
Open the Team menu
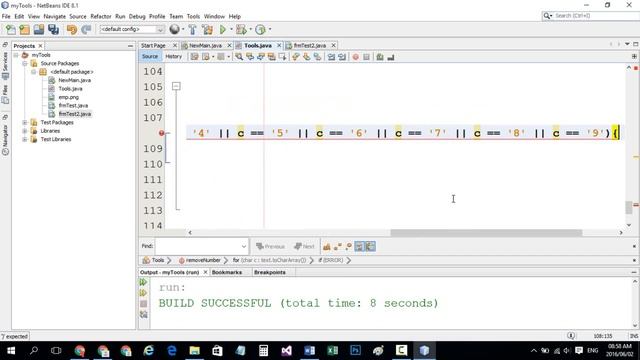pyautogui.click(x=176, y=16)
